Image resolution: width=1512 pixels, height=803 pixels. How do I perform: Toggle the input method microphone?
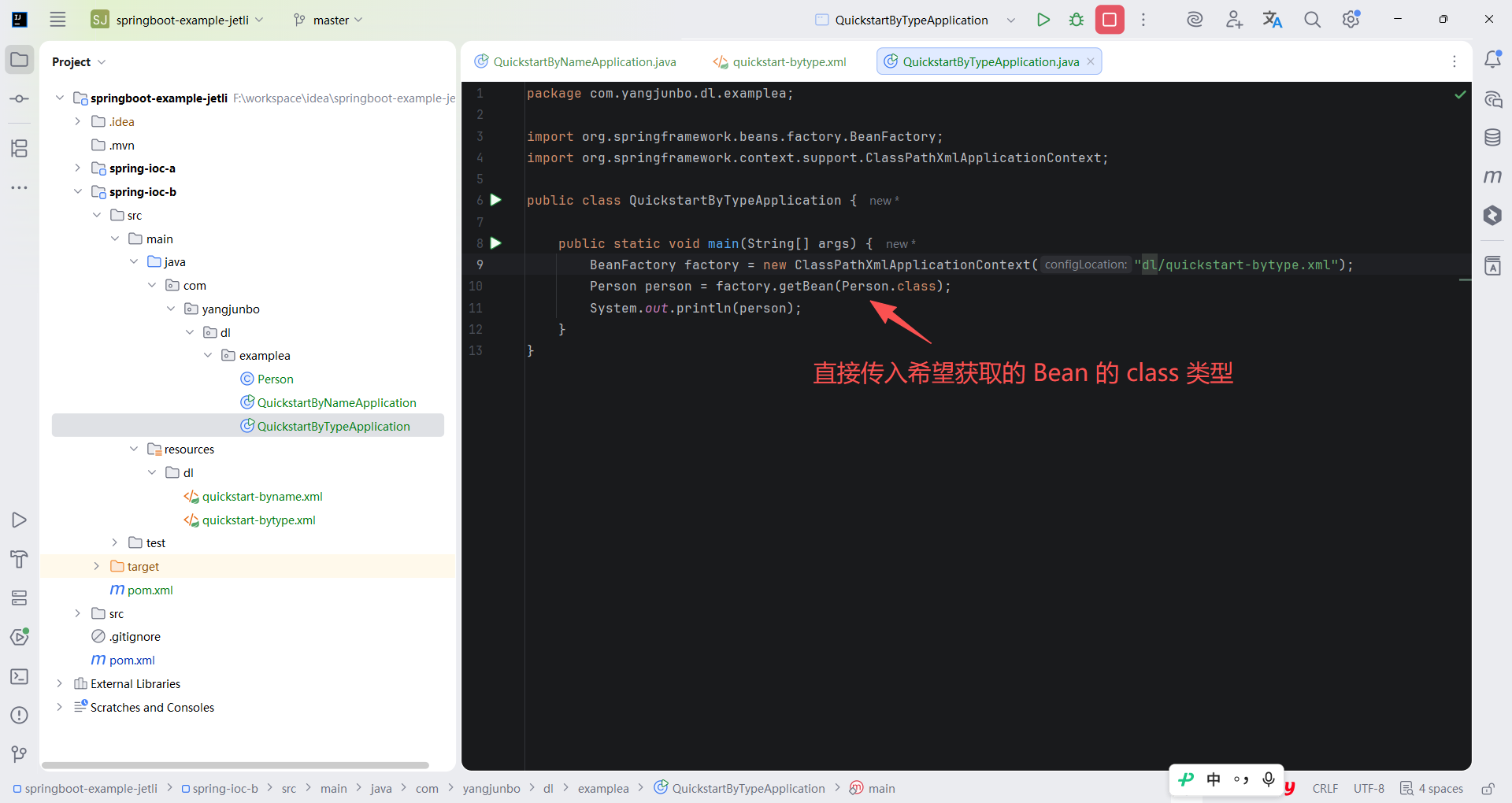(x=1269, y=779)
